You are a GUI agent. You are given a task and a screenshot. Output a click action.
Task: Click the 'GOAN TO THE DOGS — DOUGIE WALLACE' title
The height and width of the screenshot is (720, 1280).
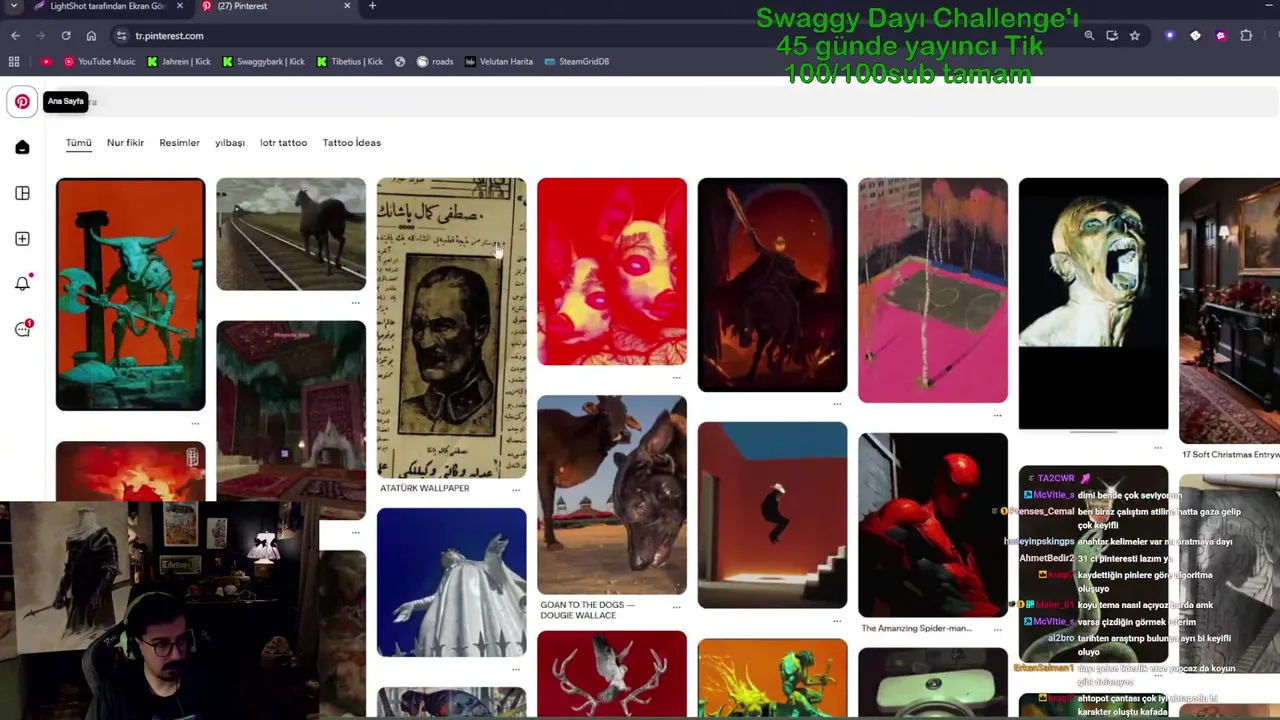point(588,610)
